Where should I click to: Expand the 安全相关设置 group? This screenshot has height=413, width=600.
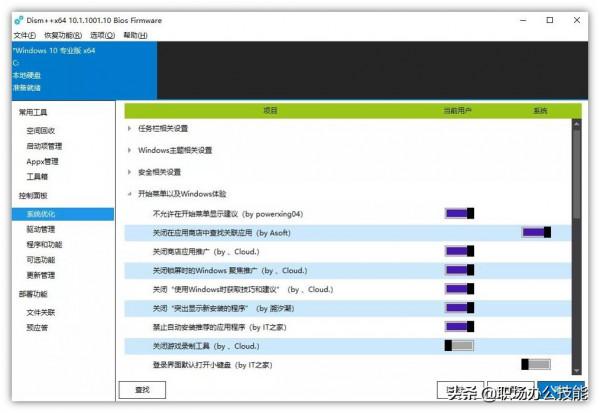pos(129,172)
